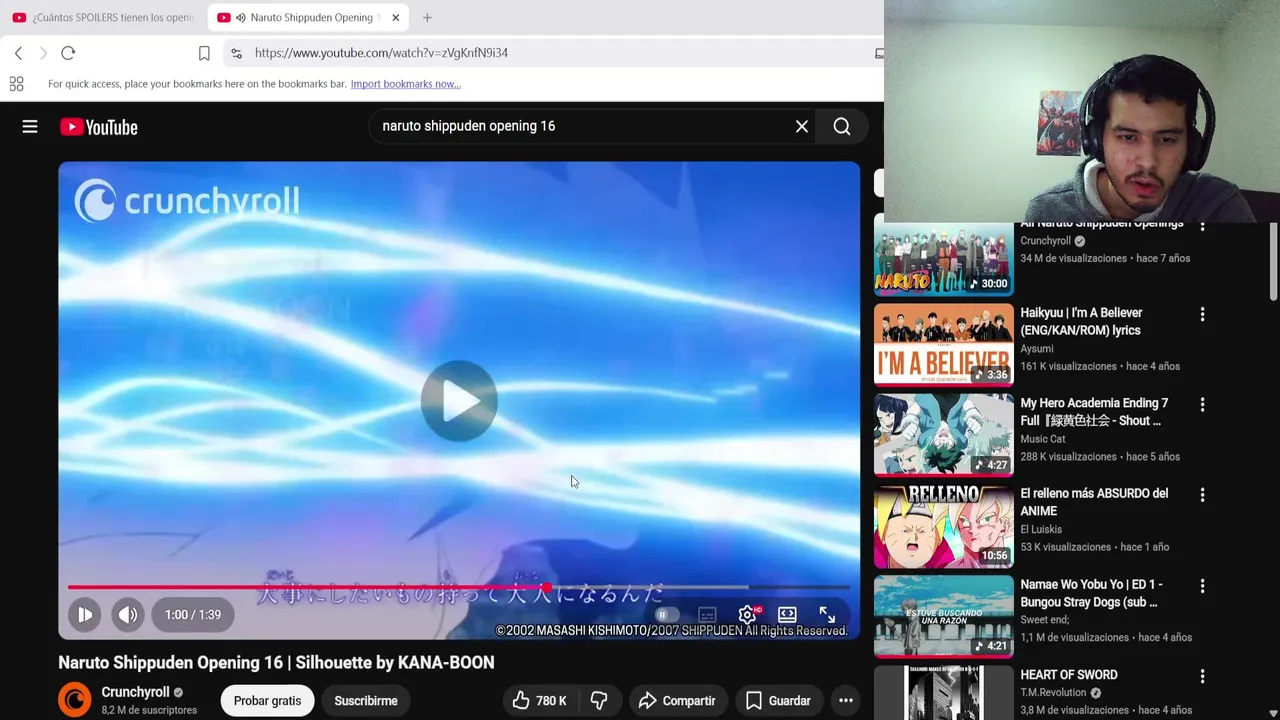
Task: Subscribe with the Suscribirme button
Action: (366, 701)
